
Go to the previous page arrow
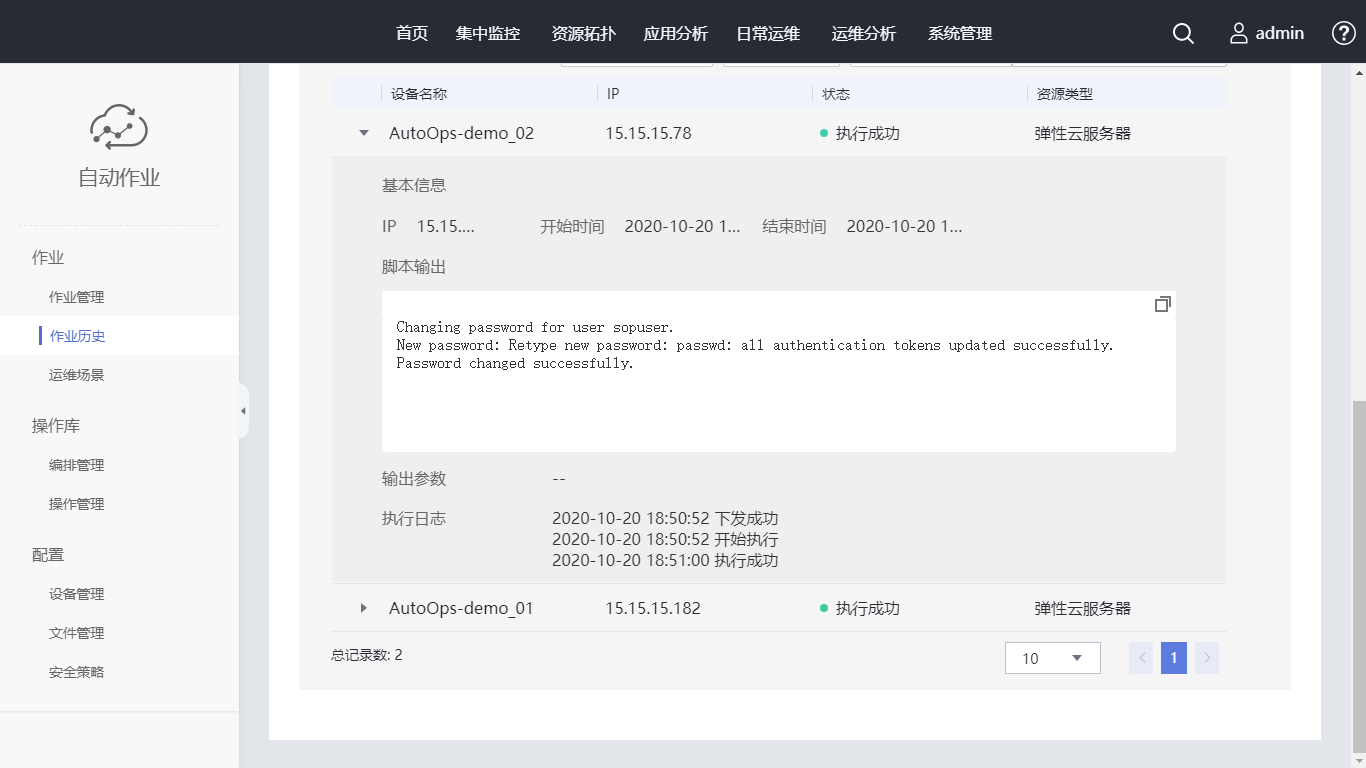click(1142, 658)
